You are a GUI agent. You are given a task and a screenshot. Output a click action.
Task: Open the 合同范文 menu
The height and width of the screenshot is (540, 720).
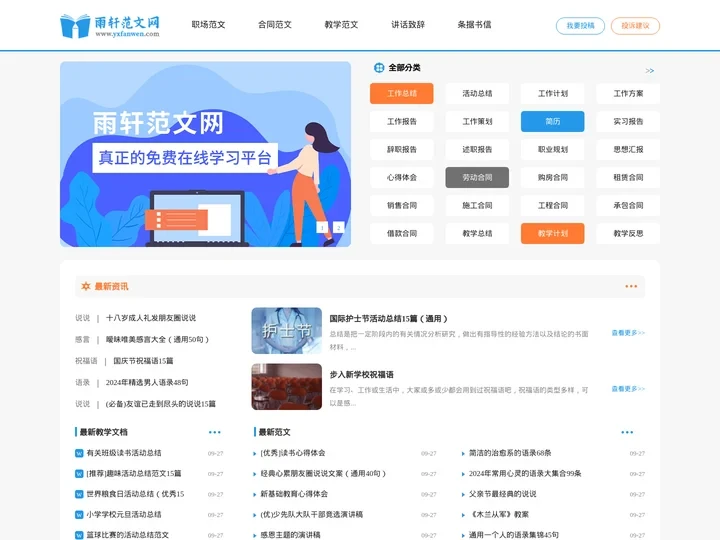(275, 25)
